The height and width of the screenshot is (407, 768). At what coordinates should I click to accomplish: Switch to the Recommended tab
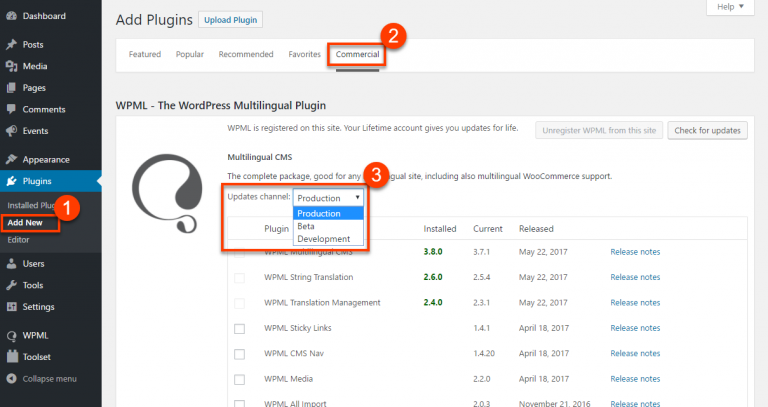246,54
